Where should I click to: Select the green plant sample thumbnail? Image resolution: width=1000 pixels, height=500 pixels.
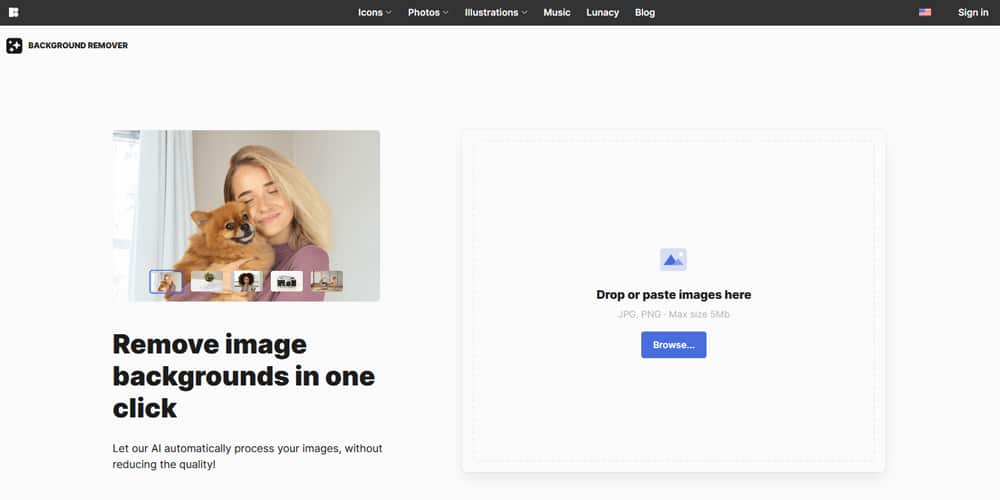click(x=207, y=281)
